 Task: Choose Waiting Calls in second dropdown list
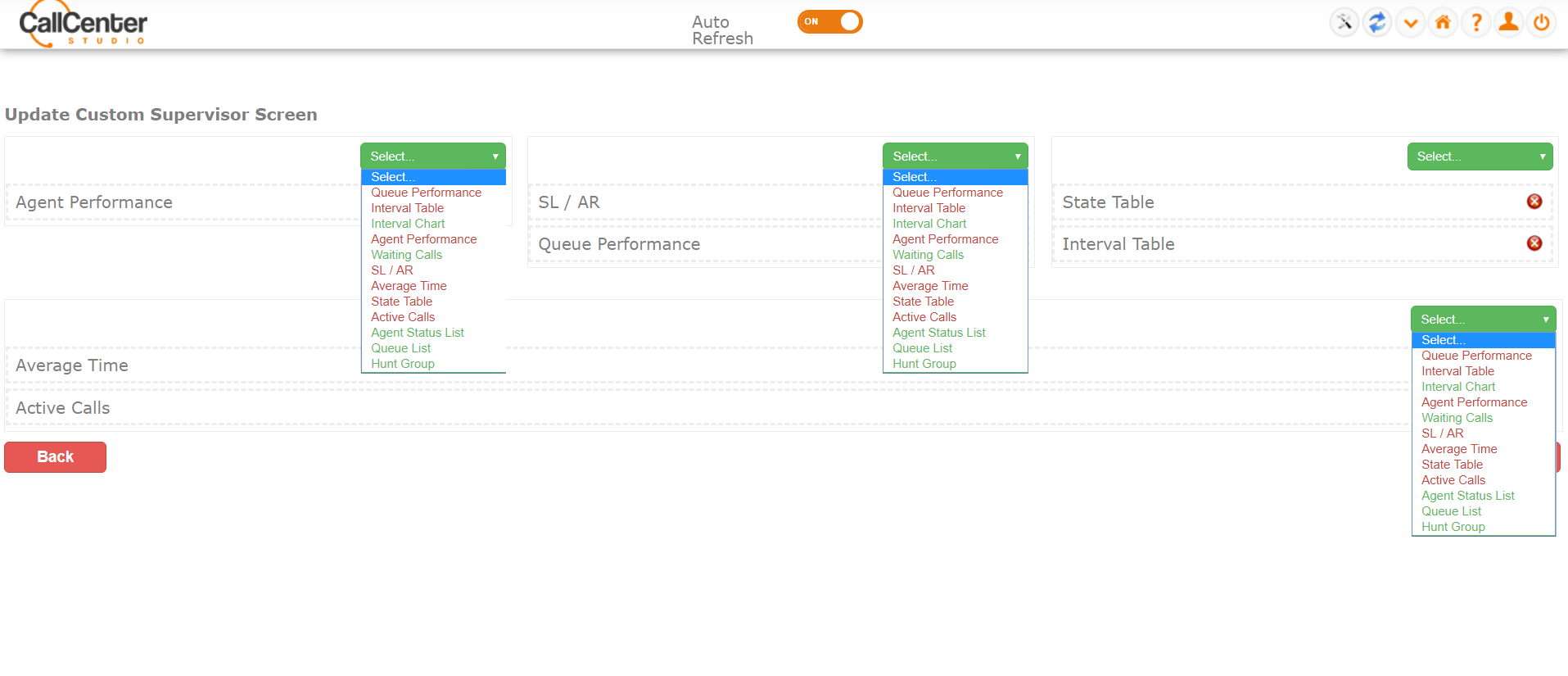coord(955,255)
